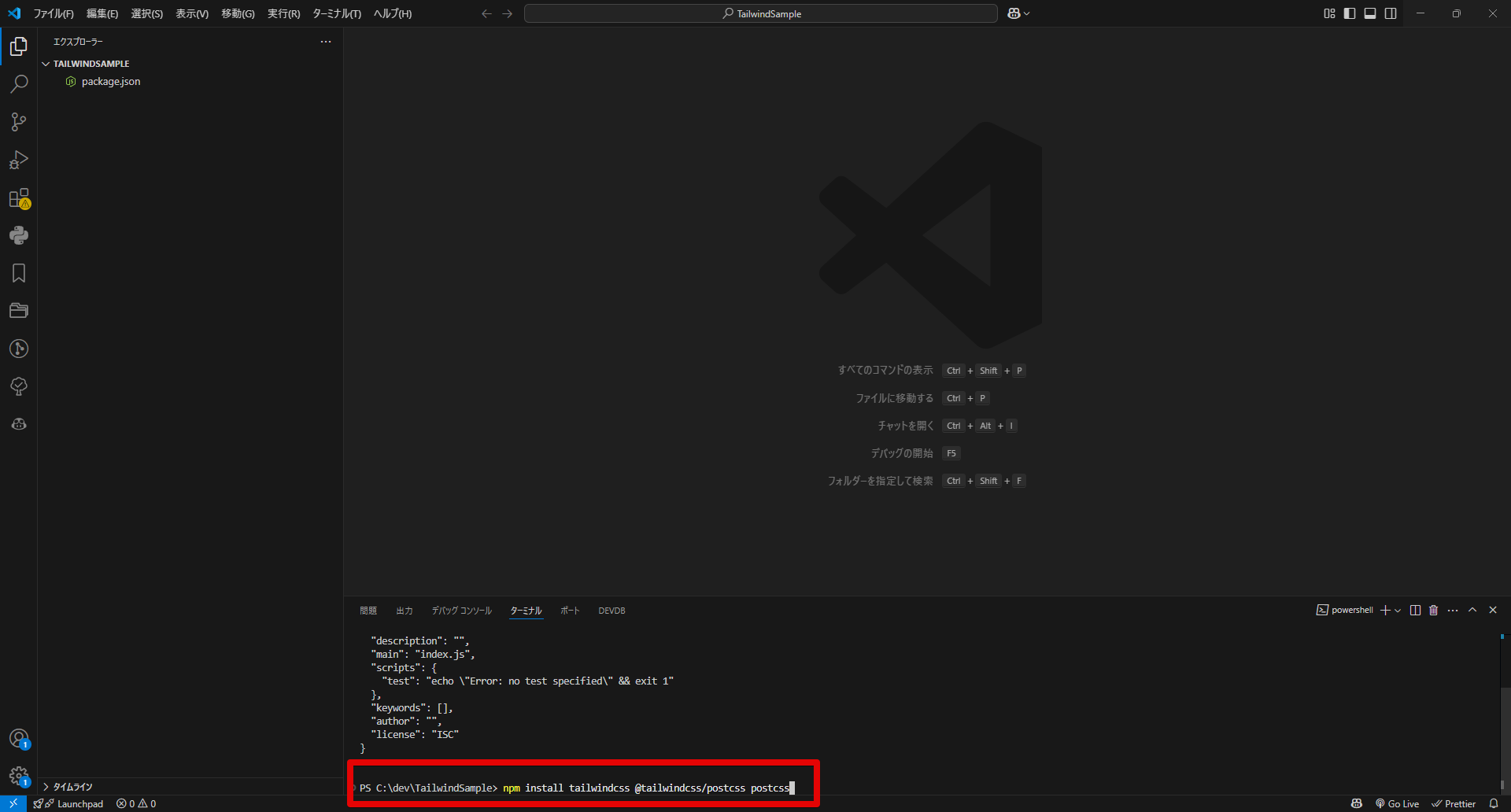1511x812 pixels.
Task: Click the remote window indicator in status bar
Action: tap(13, 803)
